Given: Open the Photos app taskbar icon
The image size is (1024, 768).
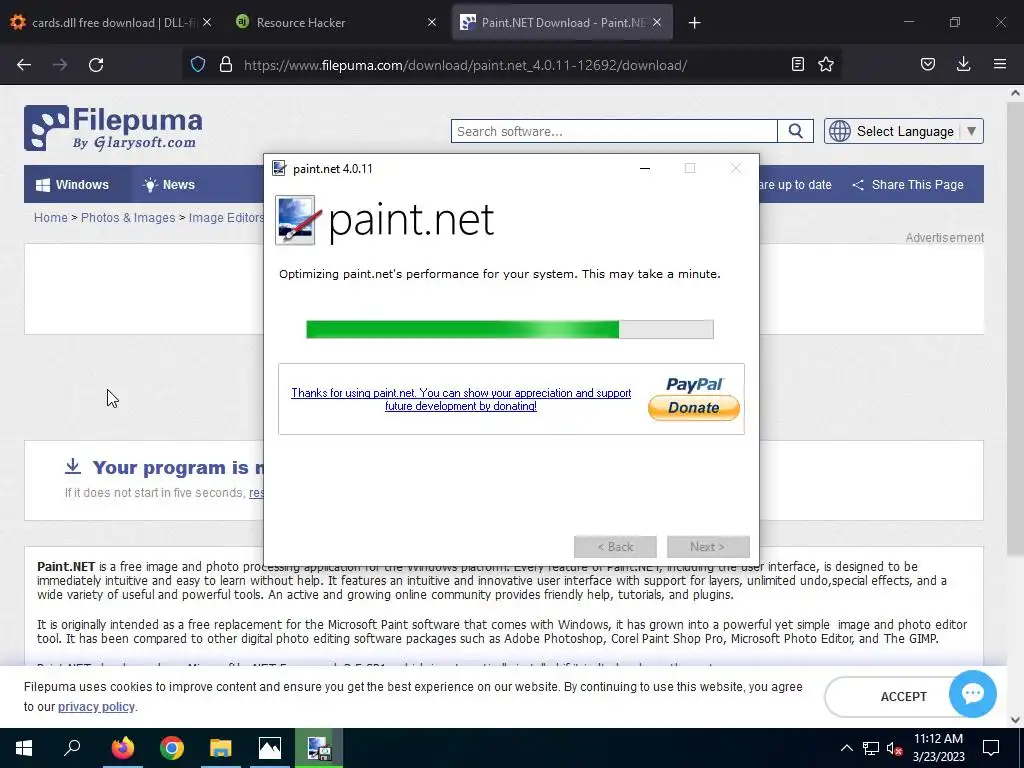Looking at the screenshot, I should point(270,748).
